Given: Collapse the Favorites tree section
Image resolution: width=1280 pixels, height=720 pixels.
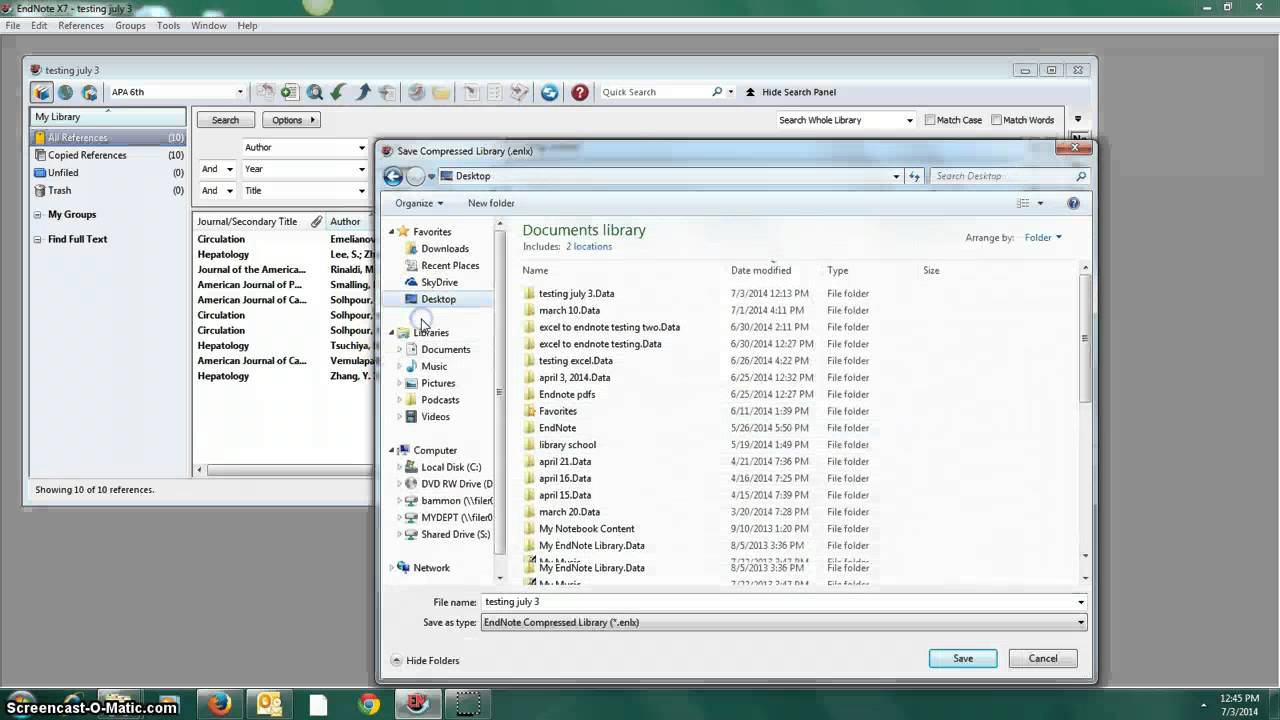Looking at the screenshot, I should click(392, 232).
